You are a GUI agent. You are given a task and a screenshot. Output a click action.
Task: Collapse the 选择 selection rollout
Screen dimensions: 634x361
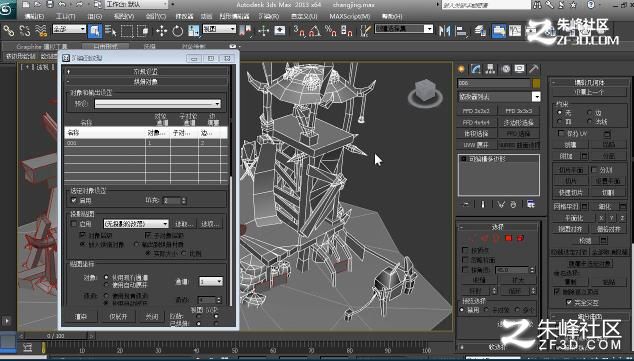tap(498, 227)
